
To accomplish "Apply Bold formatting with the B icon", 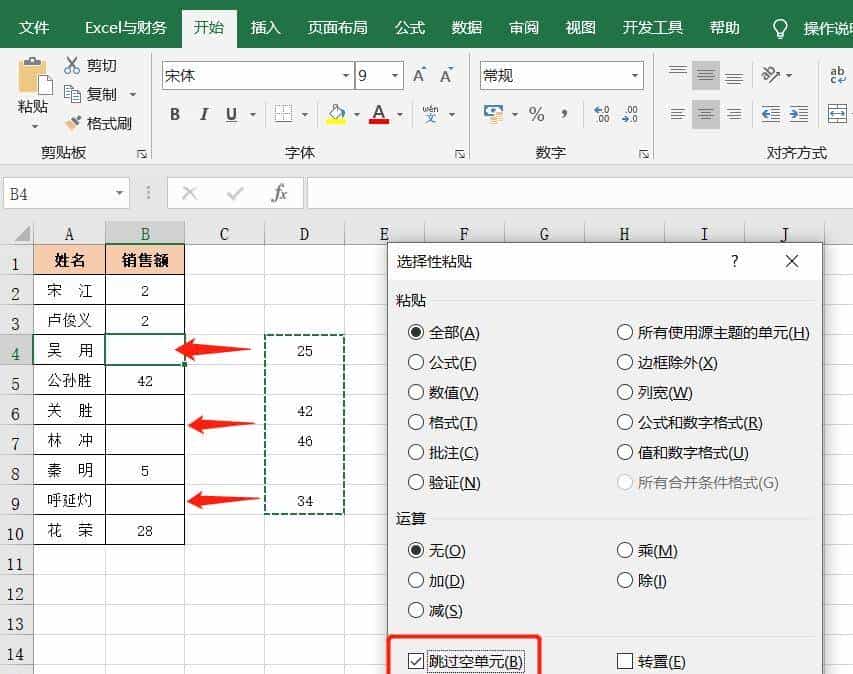I will click(175, 114).
